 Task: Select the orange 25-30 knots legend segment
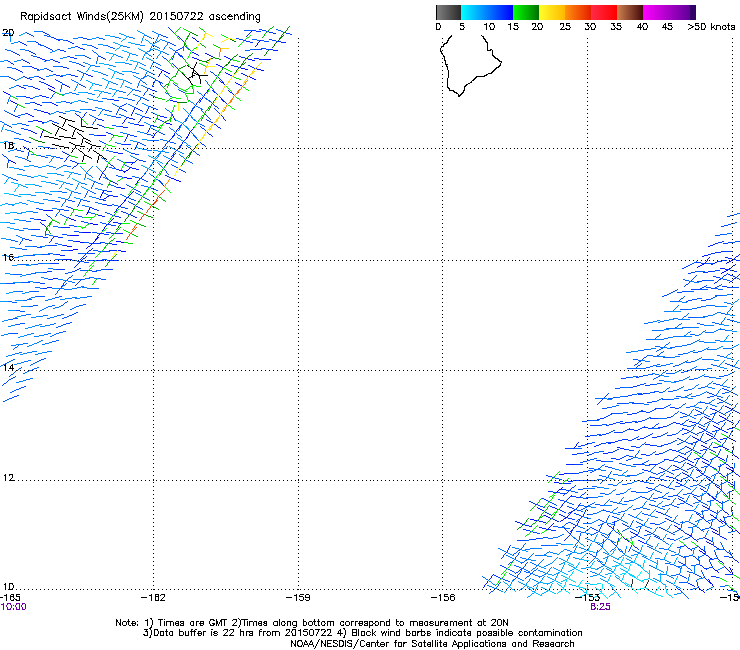click(x=578, y=12)
